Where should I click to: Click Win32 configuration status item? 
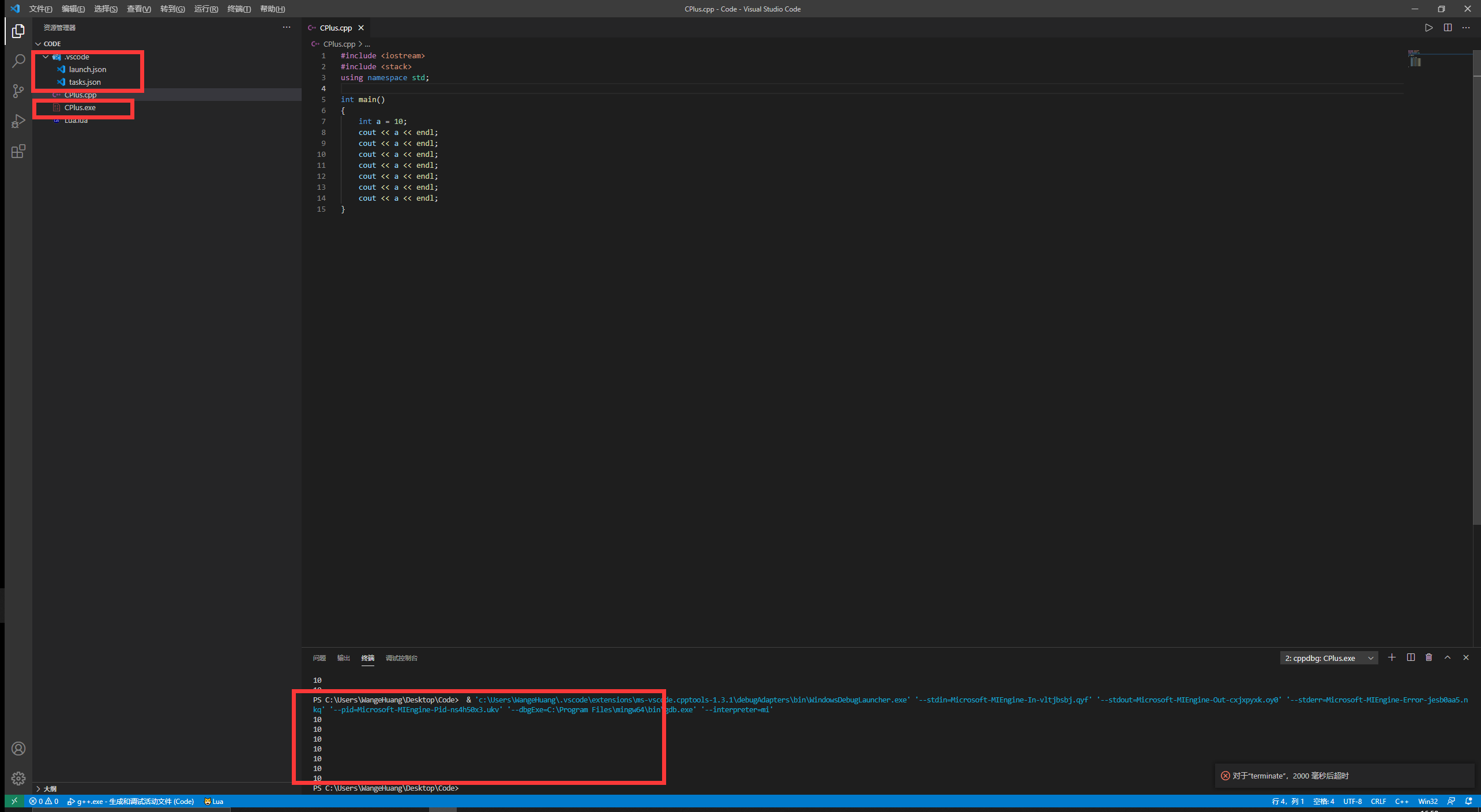pos(1428,801)
